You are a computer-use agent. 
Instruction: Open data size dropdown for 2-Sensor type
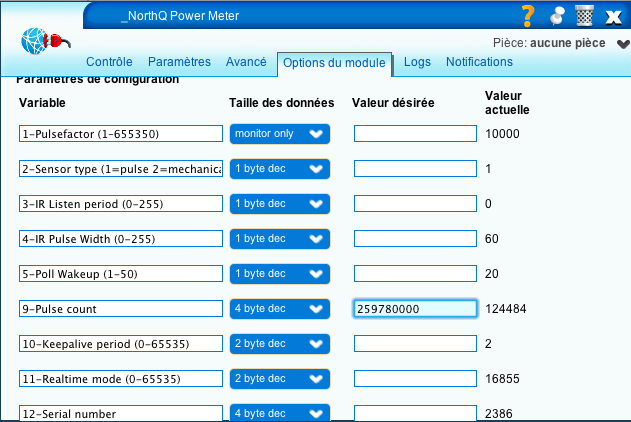pos(280,169)
